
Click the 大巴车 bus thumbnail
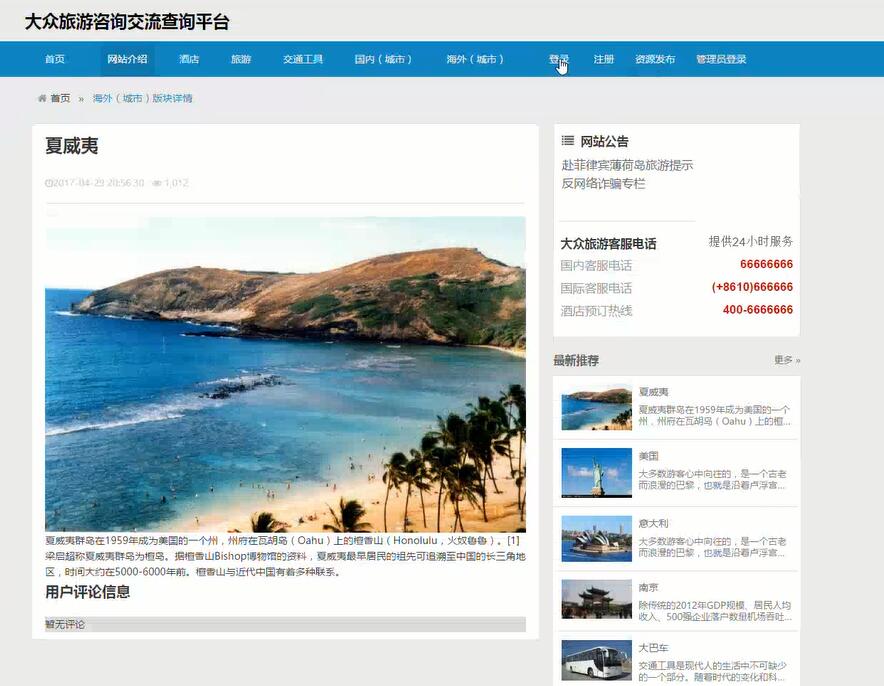[596, 660]
